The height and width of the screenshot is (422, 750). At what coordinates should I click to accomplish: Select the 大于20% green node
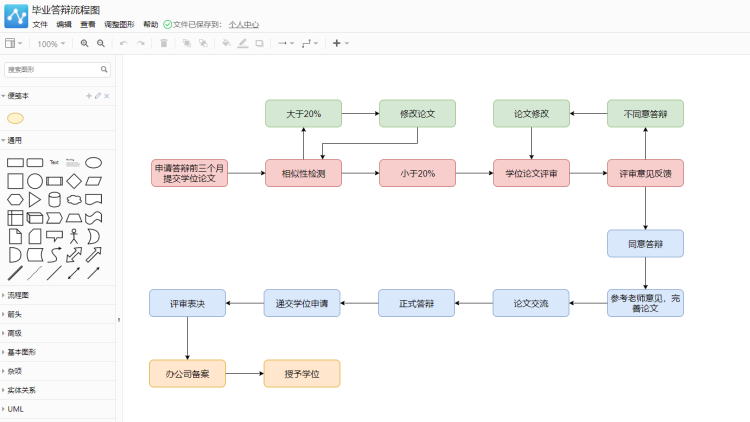[x=303, y=113]
